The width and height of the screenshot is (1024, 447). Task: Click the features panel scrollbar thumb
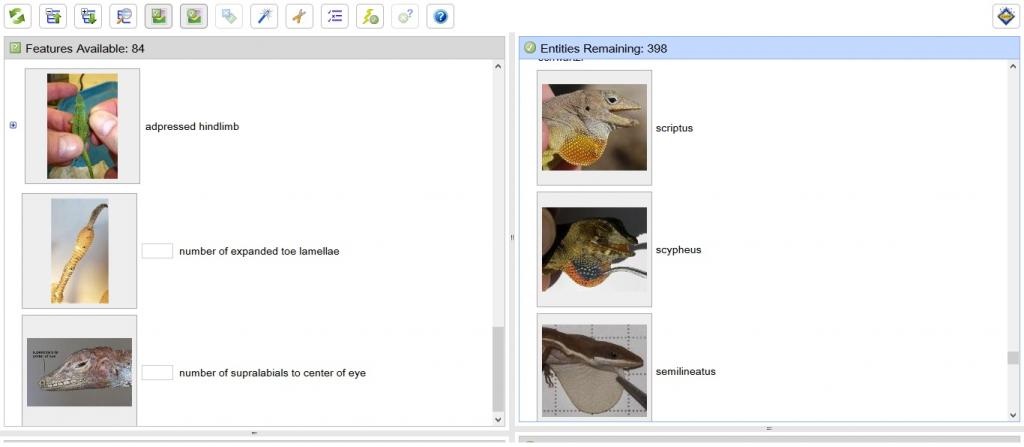pyautogui.click(x=497, y=368)
